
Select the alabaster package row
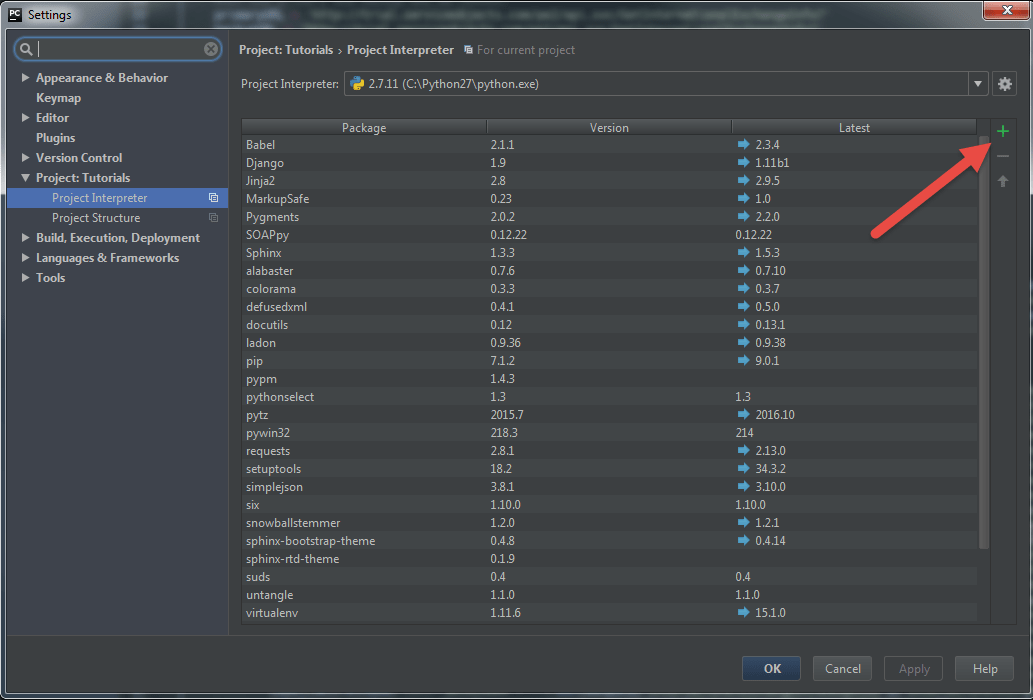(x=609, y=271)
